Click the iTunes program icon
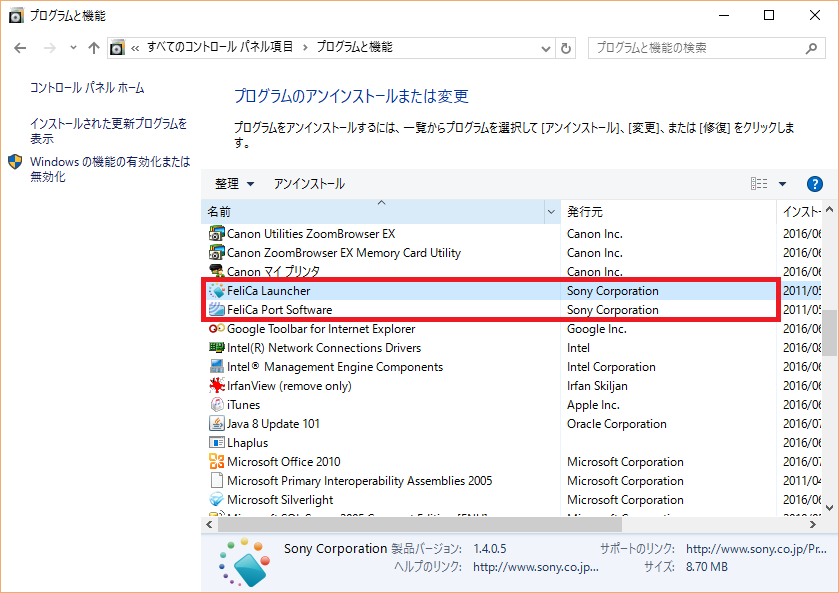839x593 pixels. coord(217,405)
